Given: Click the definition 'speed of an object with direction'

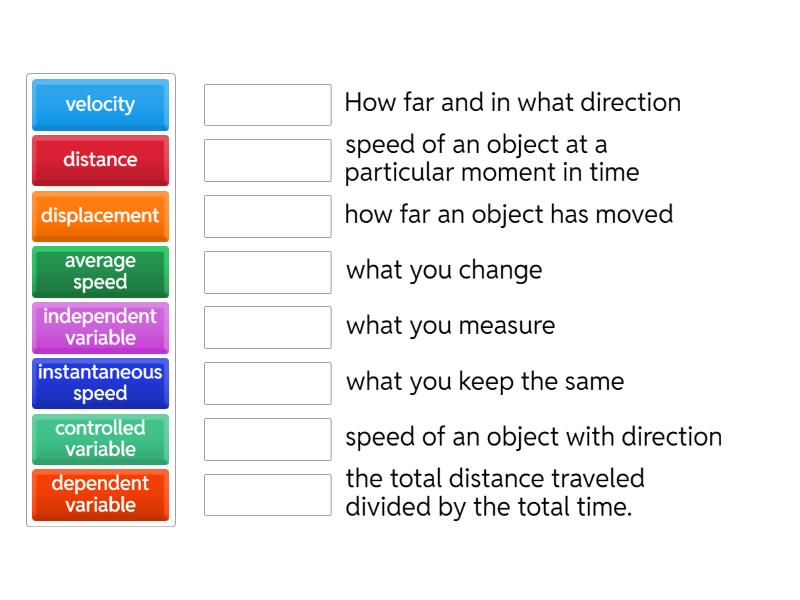Looking at the screenshot, I should [x=533, y=437].
